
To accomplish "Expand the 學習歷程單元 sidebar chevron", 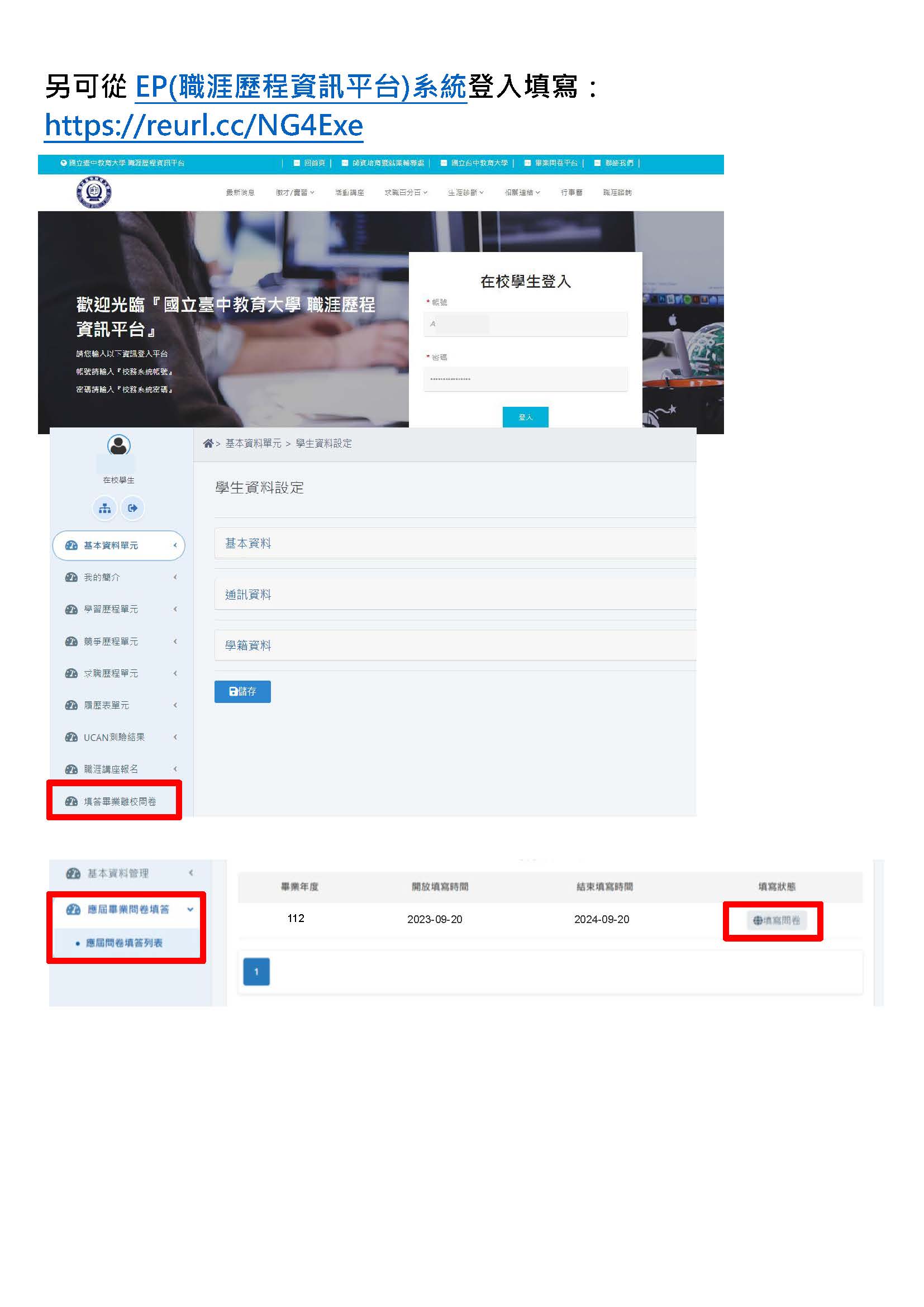I will (175, 609).
